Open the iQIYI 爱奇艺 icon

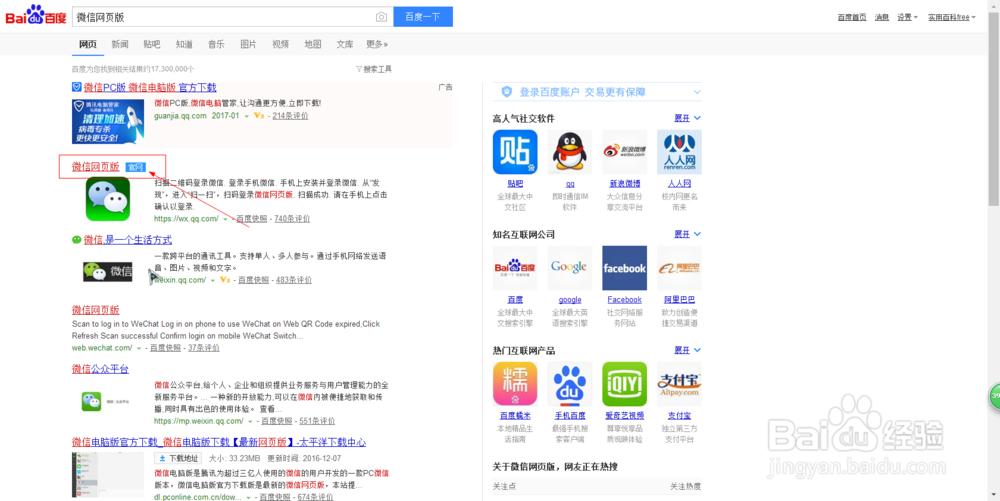(x=624, y=384)
